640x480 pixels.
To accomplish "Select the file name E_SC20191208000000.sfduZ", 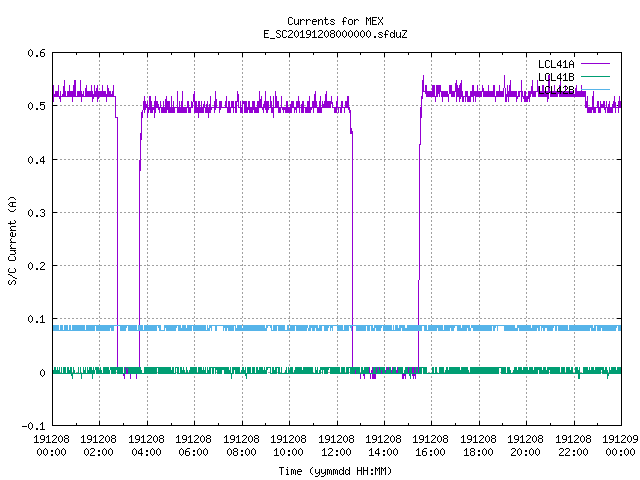I will (x=335, y=34).
